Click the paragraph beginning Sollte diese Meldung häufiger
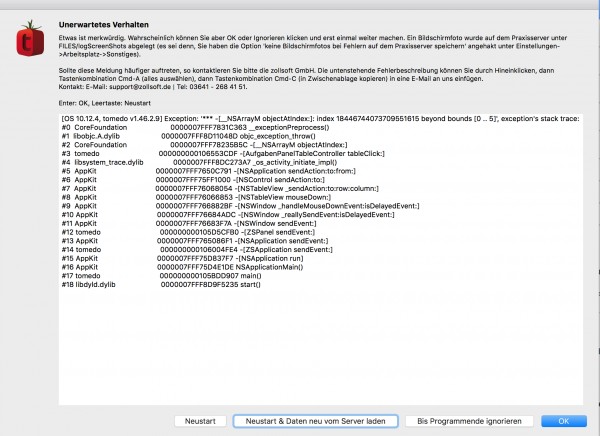Viewport: 600px width, 436px height. click(x=306, y=75)
